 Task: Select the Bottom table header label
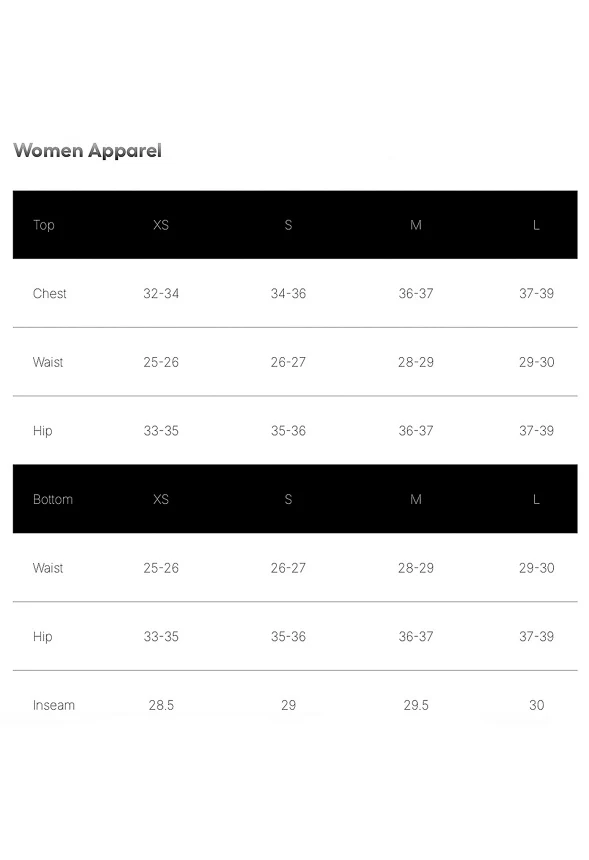pos(53,499)
